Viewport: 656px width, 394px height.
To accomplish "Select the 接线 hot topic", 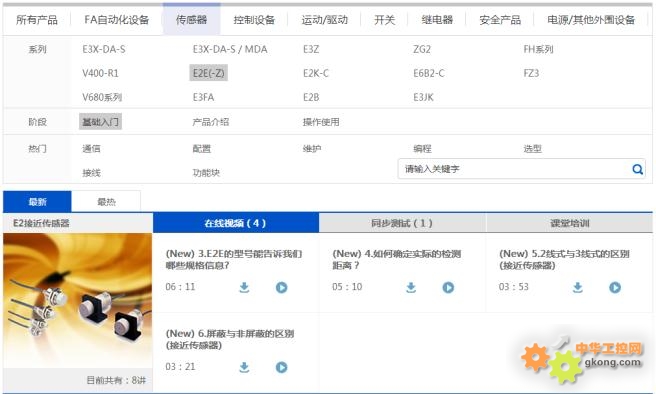I will coord(91,173).
